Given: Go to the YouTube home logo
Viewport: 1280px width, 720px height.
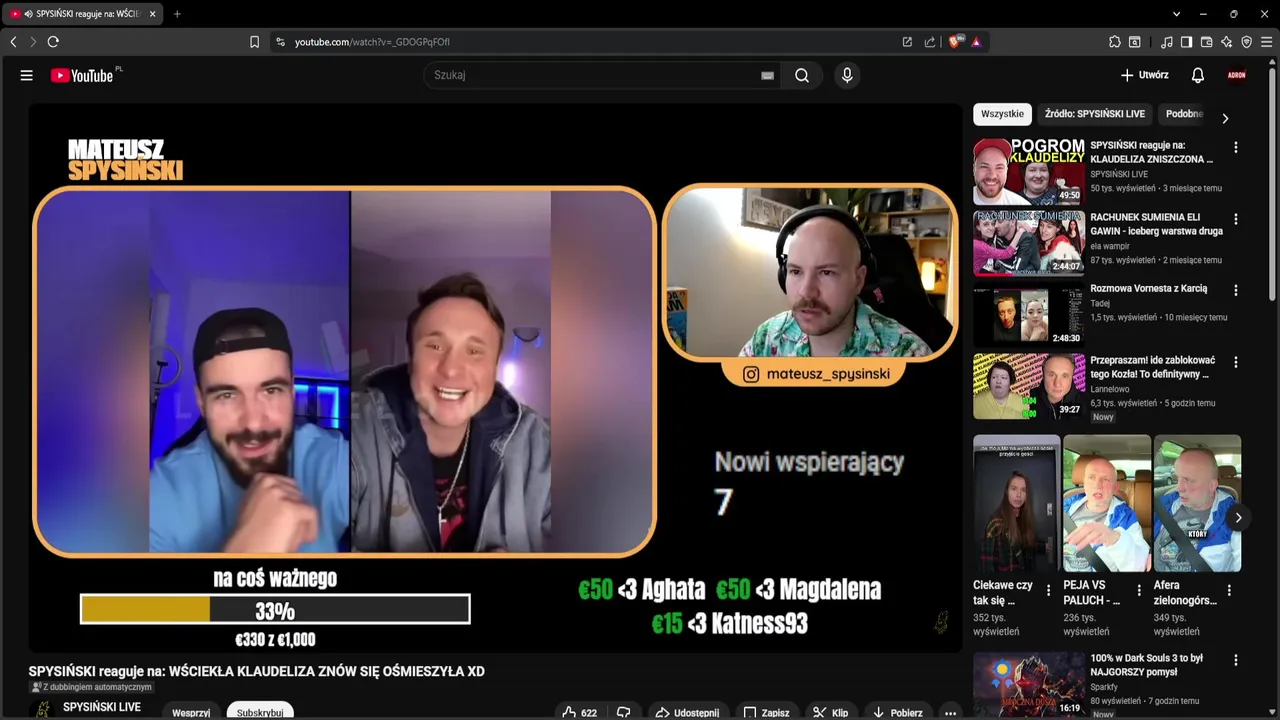Looking at the screenshot, I should pyautogui.click(x=82, y=75).
